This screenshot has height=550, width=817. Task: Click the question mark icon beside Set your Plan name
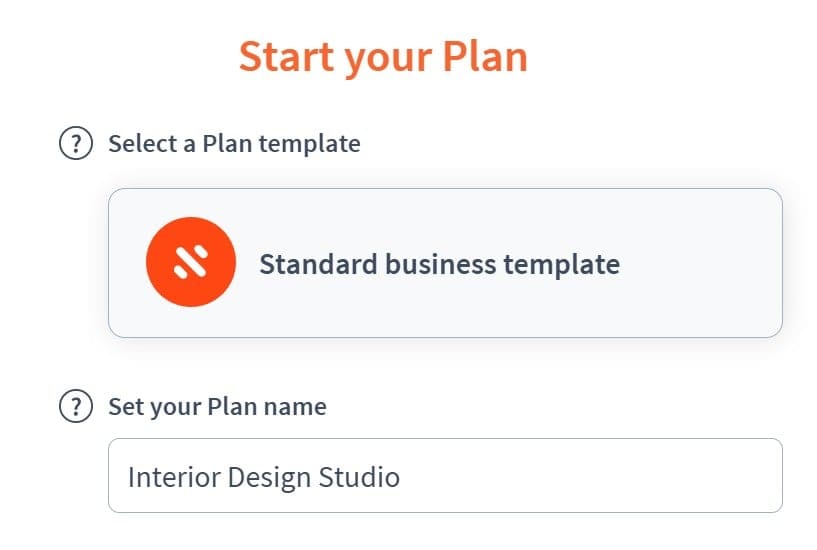point(76,406)
